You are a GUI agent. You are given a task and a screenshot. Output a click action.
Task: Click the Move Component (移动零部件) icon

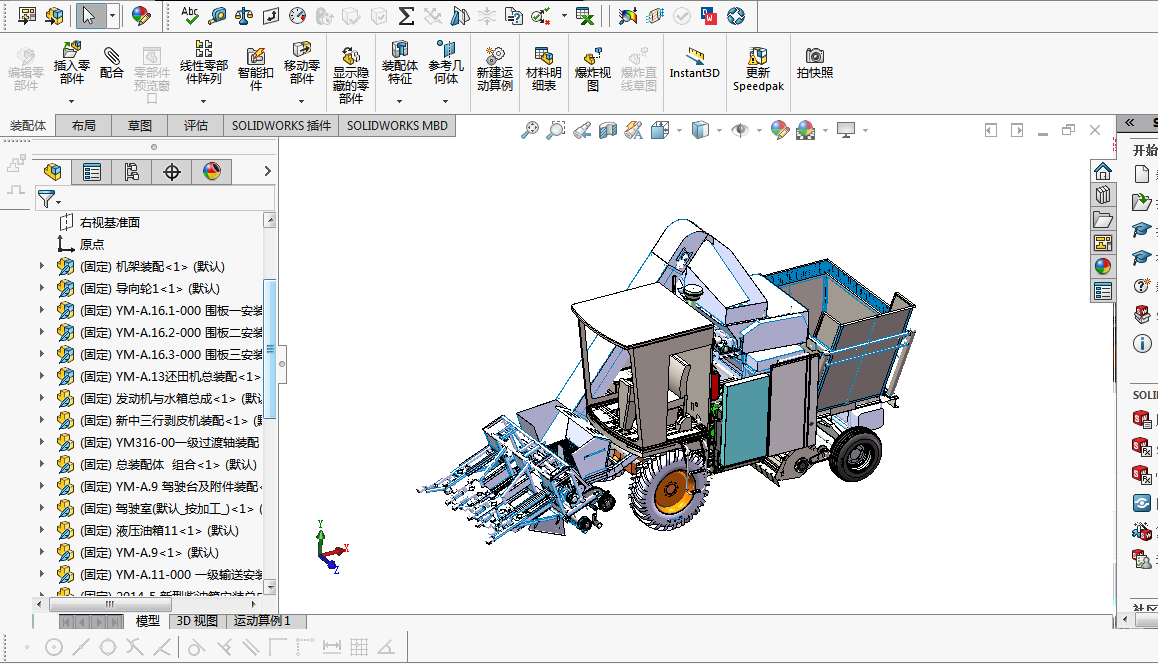click(x=301, y=49)
